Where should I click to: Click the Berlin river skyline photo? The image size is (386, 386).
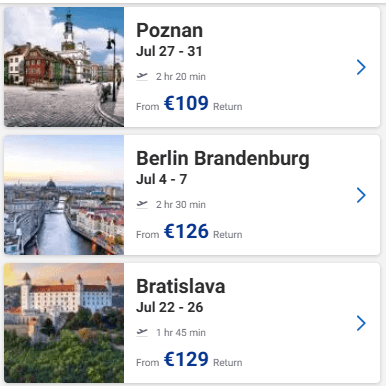point(64,195)
